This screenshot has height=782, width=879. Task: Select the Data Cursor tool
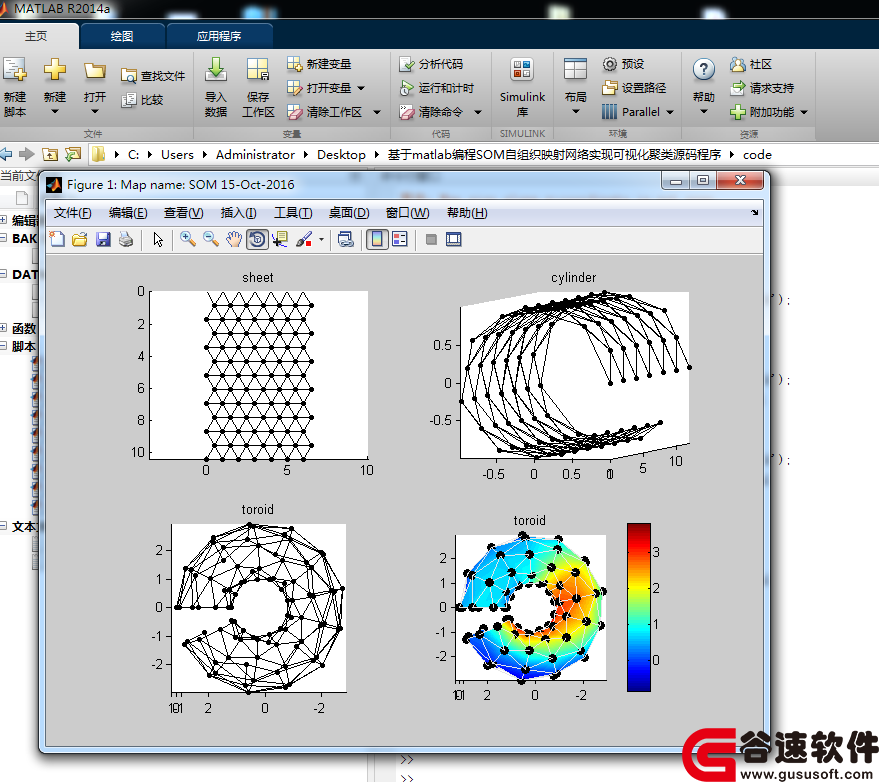pos(280,240)
